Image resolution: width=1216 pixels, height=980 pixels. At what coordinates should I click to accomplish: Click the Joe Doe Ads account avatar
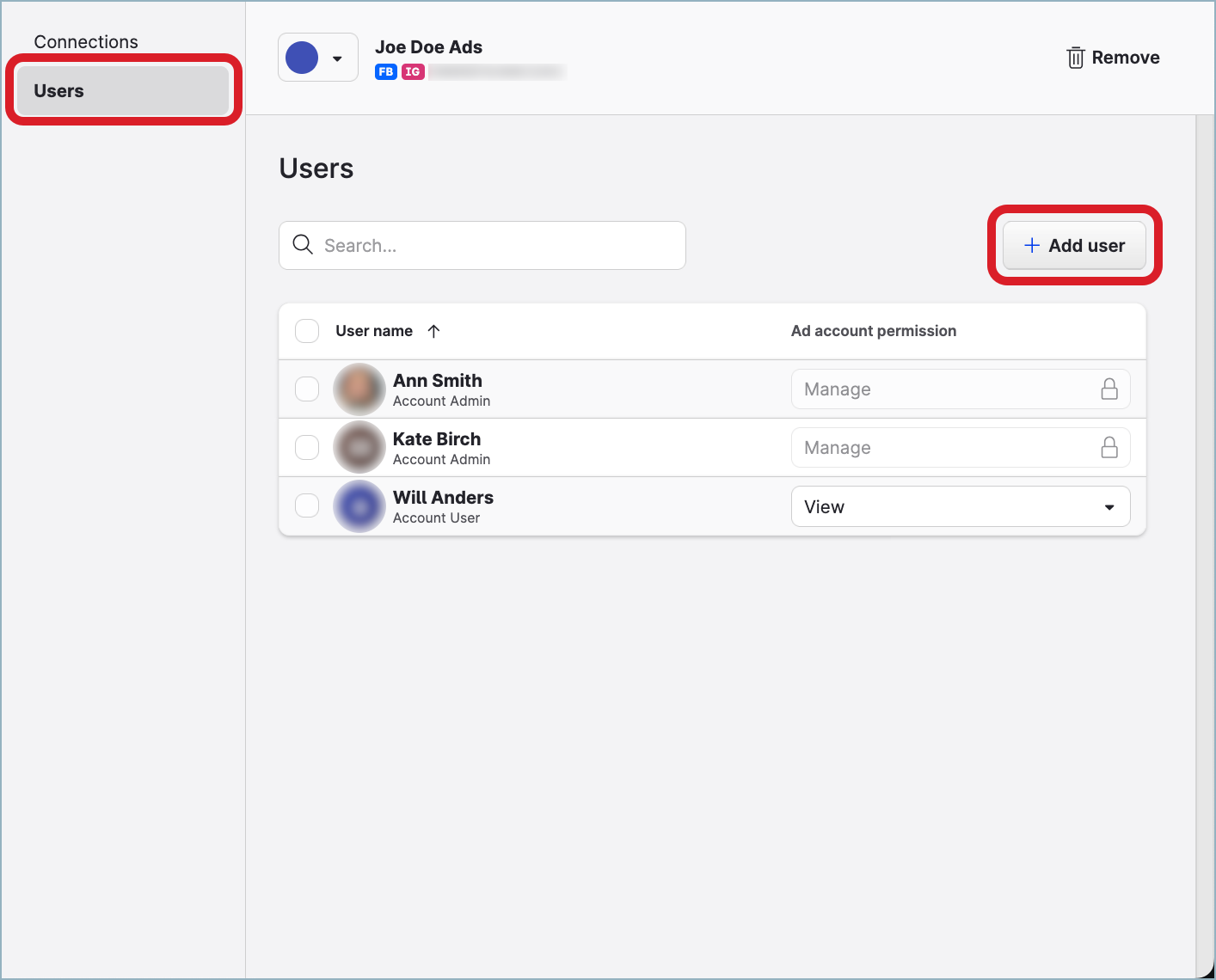[302, 57]
